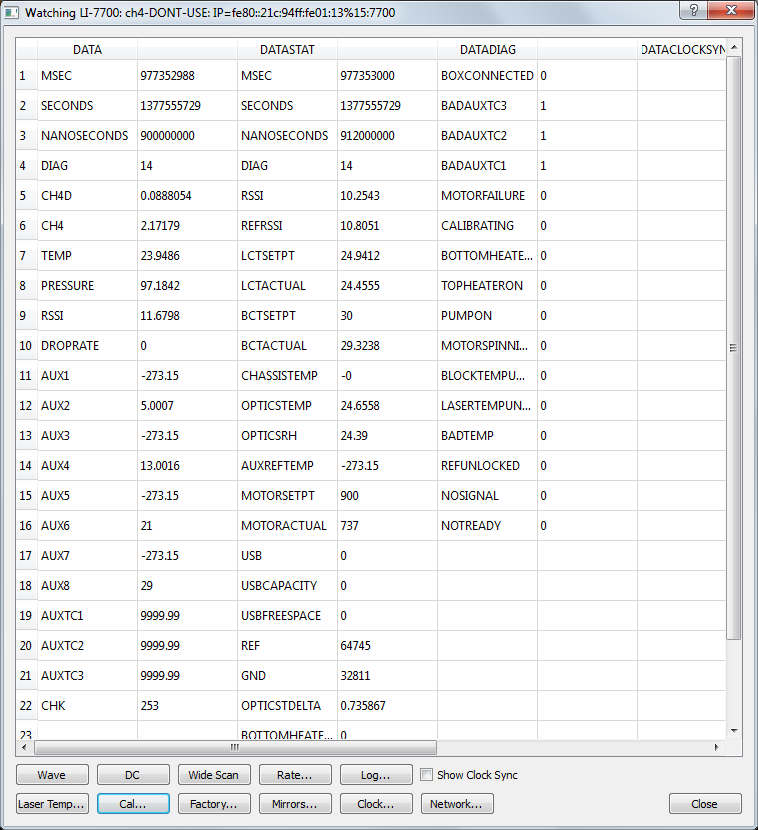Click the PUMPON label cell
Viewport: 758px width, 830px height.
(x=488, y=316)
